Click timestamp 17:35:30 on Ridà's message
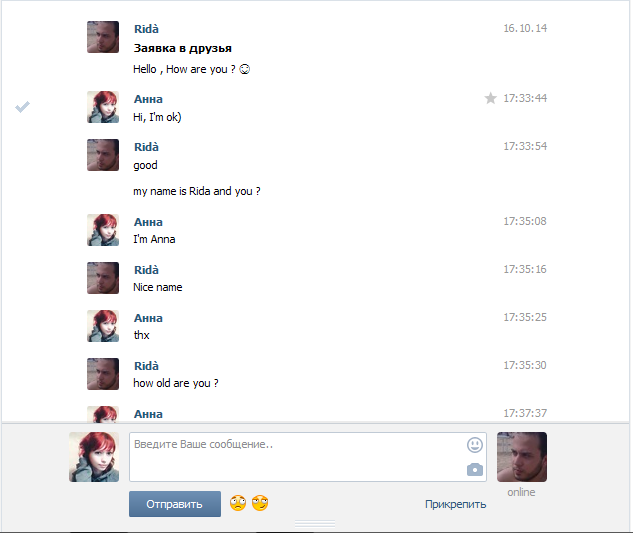Screen dimensions: 633x533 [525, 365]
